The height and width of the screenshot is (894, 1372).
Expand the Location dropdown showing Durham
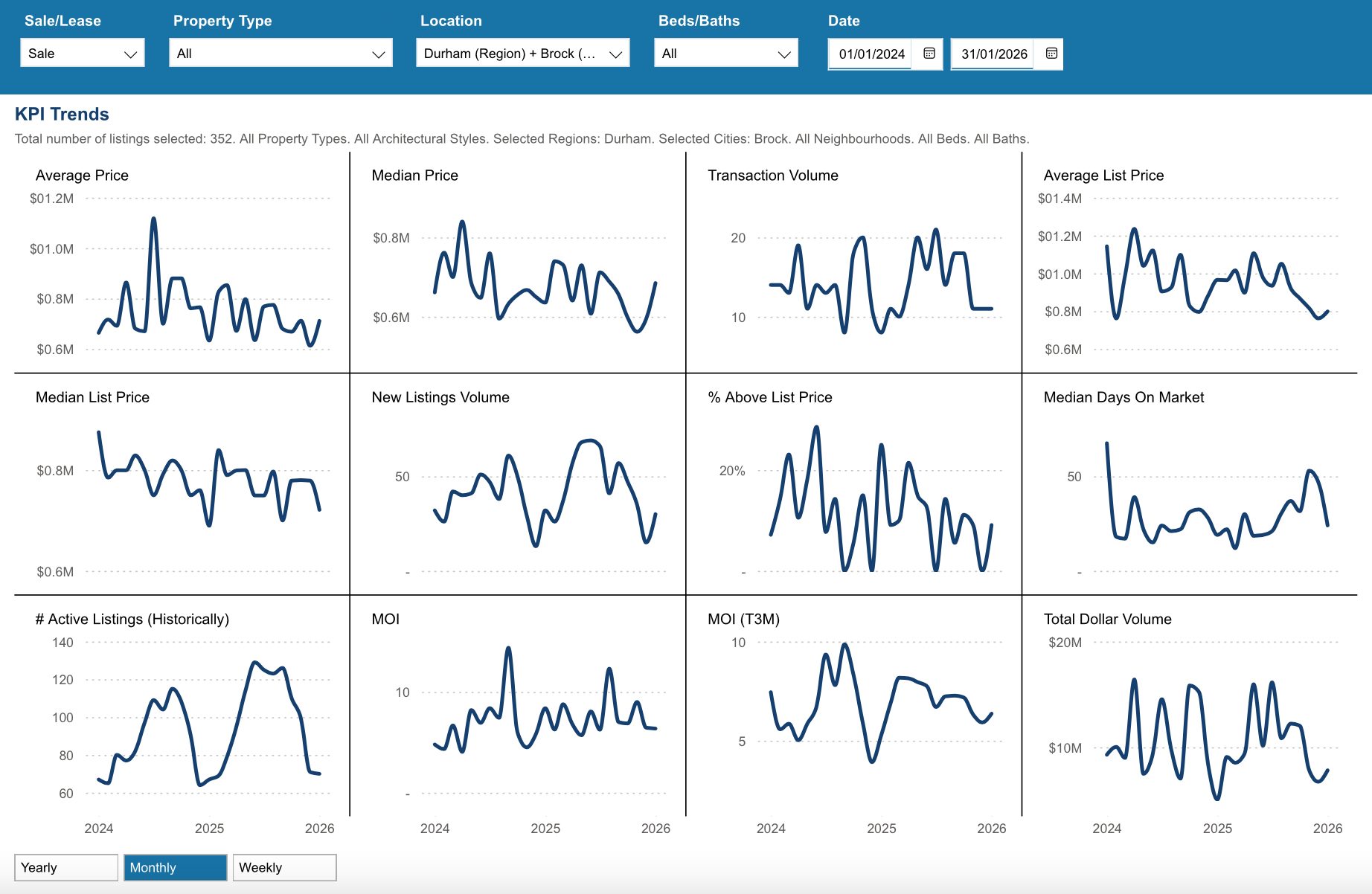click(x=522, y=54)
